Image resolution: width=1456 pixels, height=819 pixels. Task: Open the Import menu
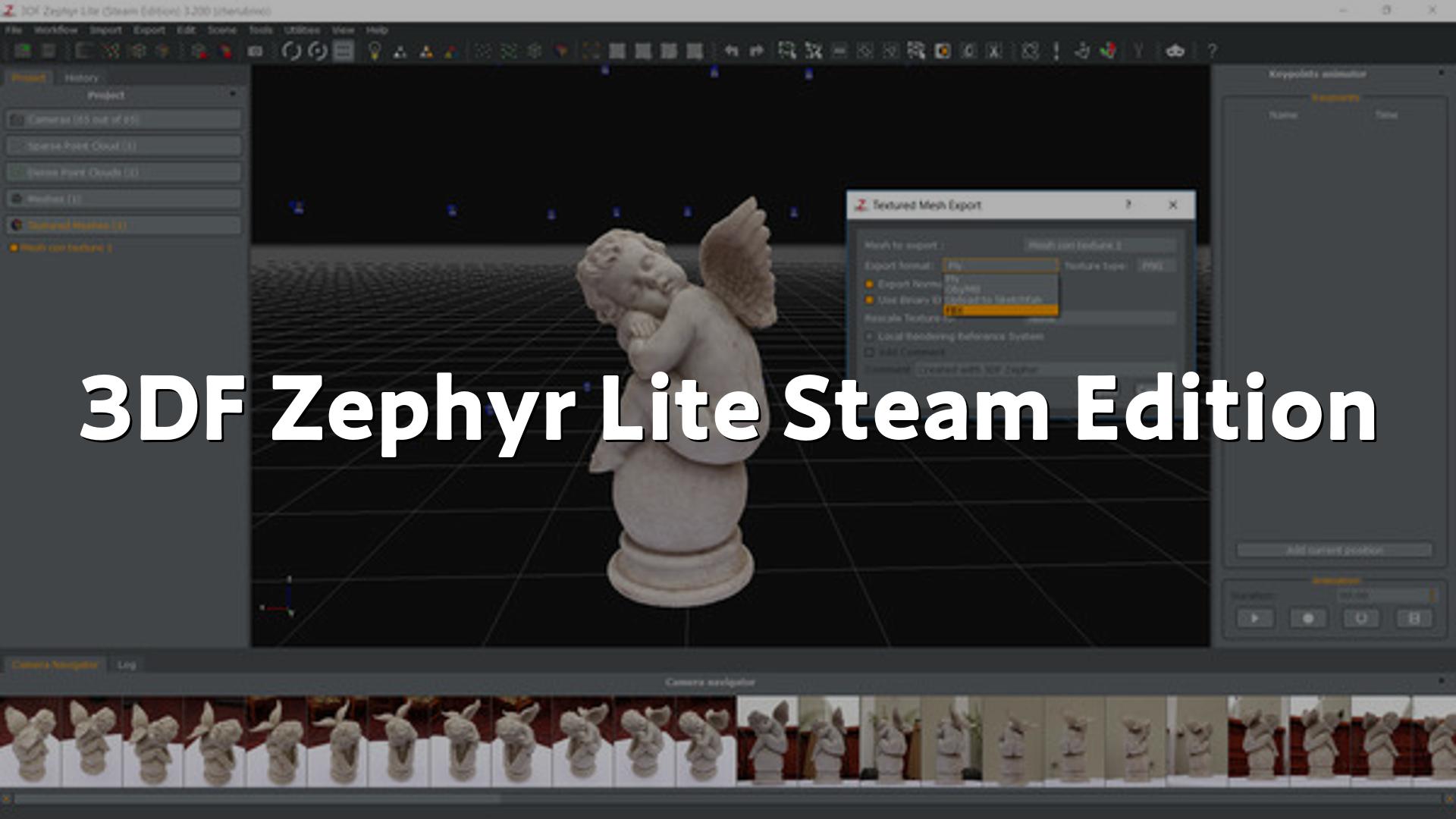105,30
